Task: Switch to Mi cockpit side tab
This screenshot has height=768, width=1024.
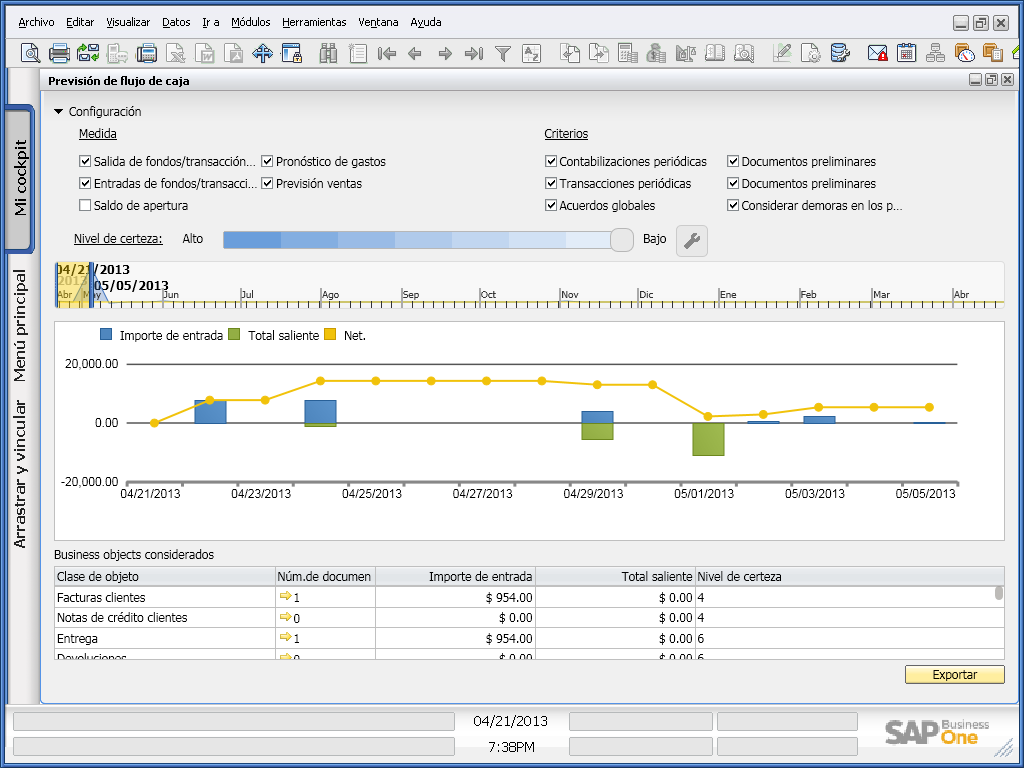Action: tap(20, 178)
